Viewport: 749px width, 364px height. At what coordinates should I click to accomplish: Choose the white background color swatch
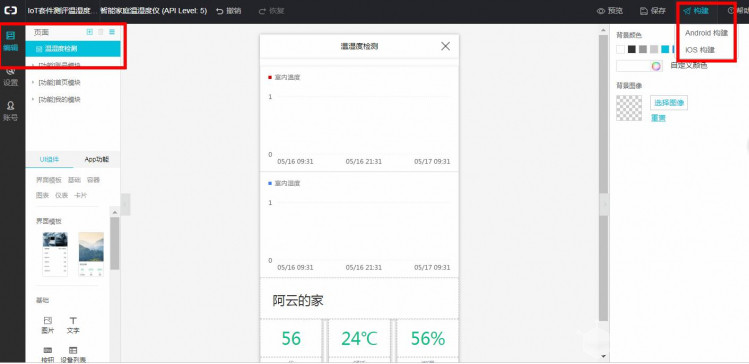click(621, 49)
